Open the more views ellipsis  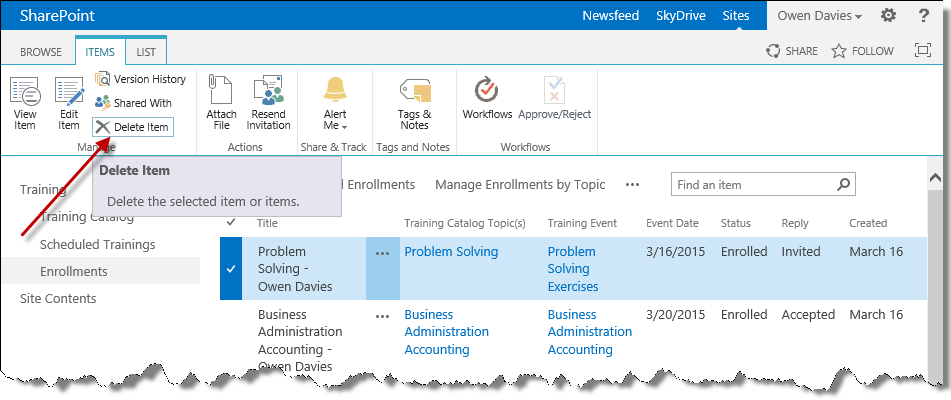click(633, 185)
